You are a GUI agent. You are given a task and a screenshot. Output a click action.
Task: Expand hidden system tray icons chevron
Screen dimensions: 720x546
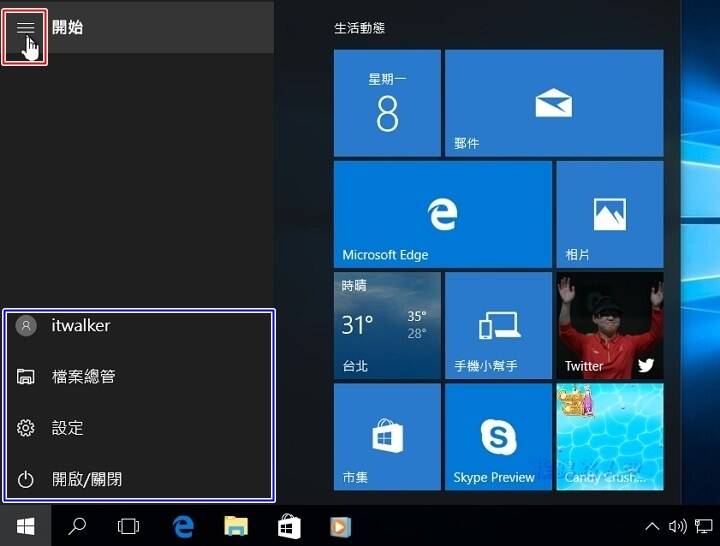(652, 526)
